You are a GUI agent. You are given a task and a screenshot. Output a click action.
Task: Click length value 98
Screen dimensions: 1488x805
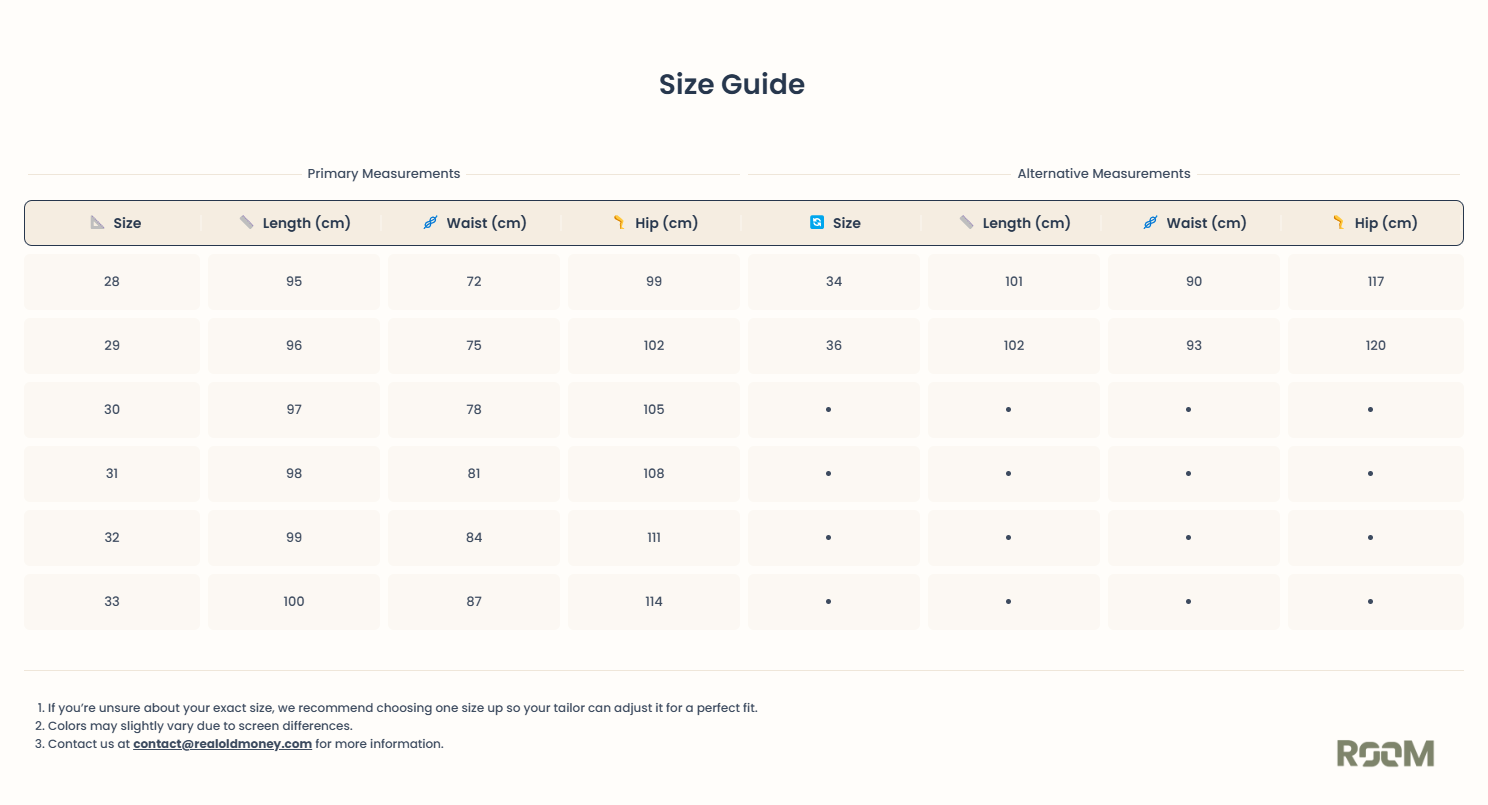pos(294,474)
